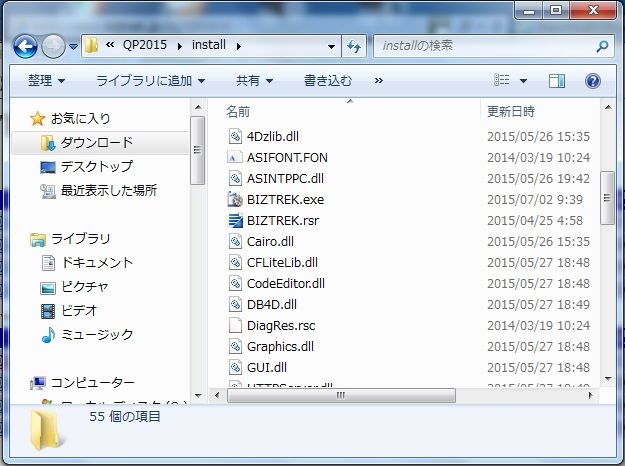625x466 pixels.
Task: Select the BIZTREK.exe file
Action: [x=285, y=199]
